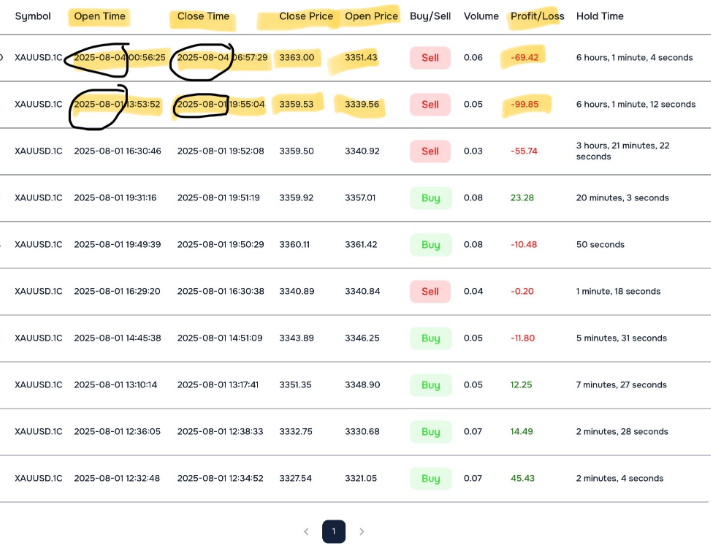Go to previous page arrow
The height and width of the screenshot is (552, 711).
tap(307, 532)
